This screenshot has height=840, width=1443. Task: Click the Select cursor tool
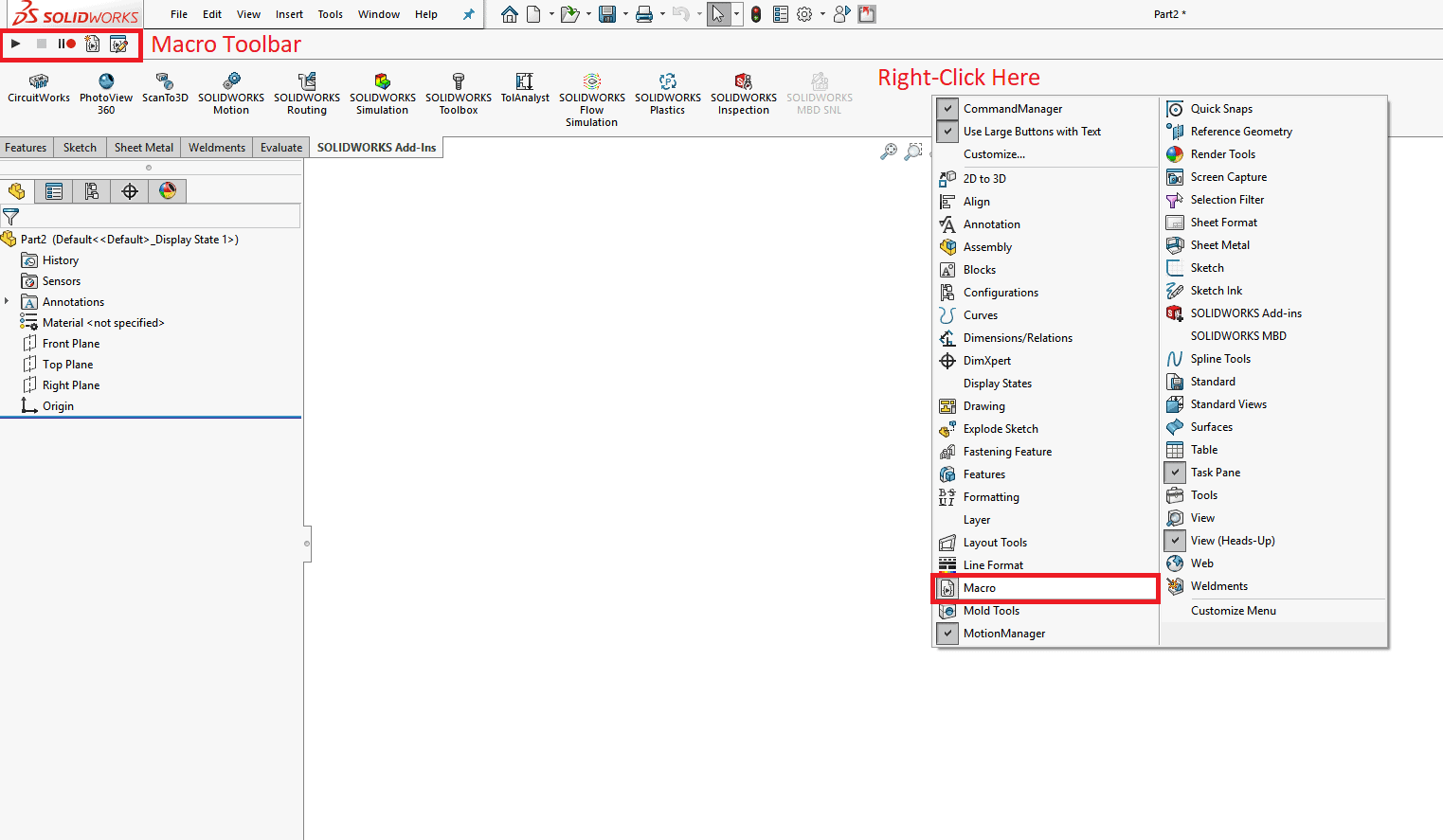718,14
